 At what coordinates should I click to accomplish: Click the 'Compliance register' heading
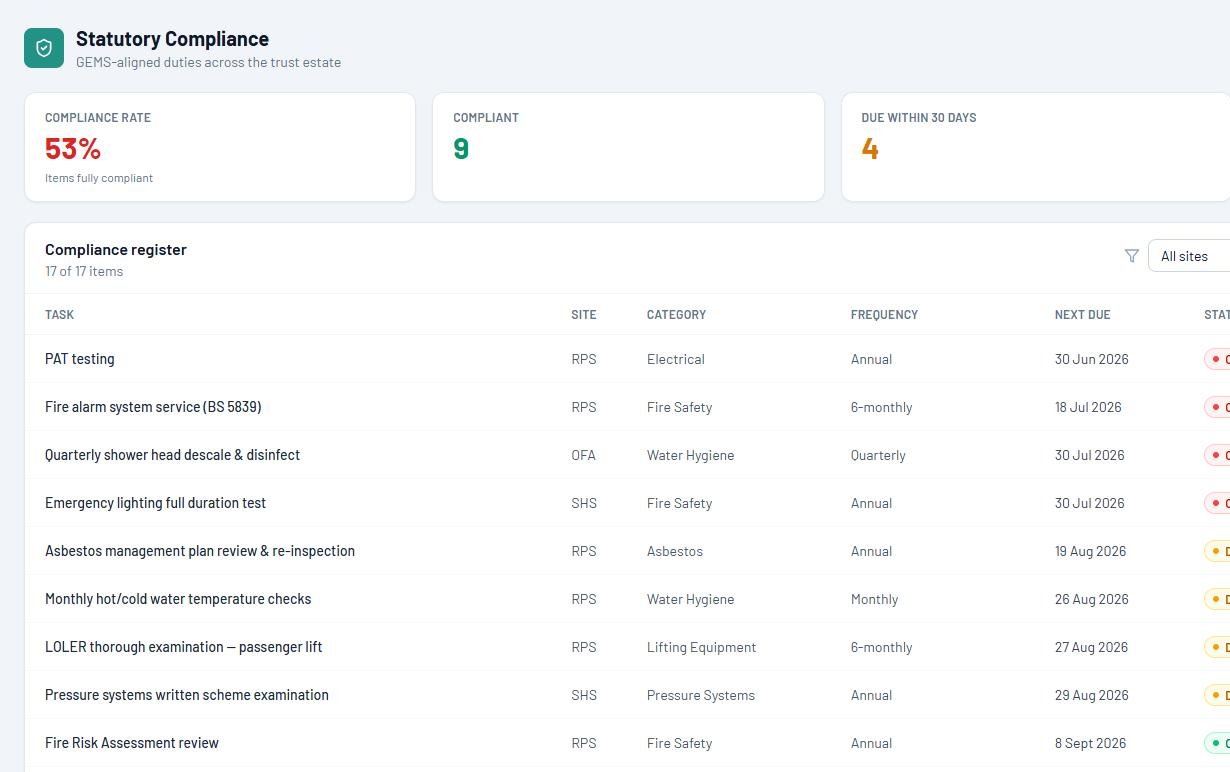pos(116,249)
